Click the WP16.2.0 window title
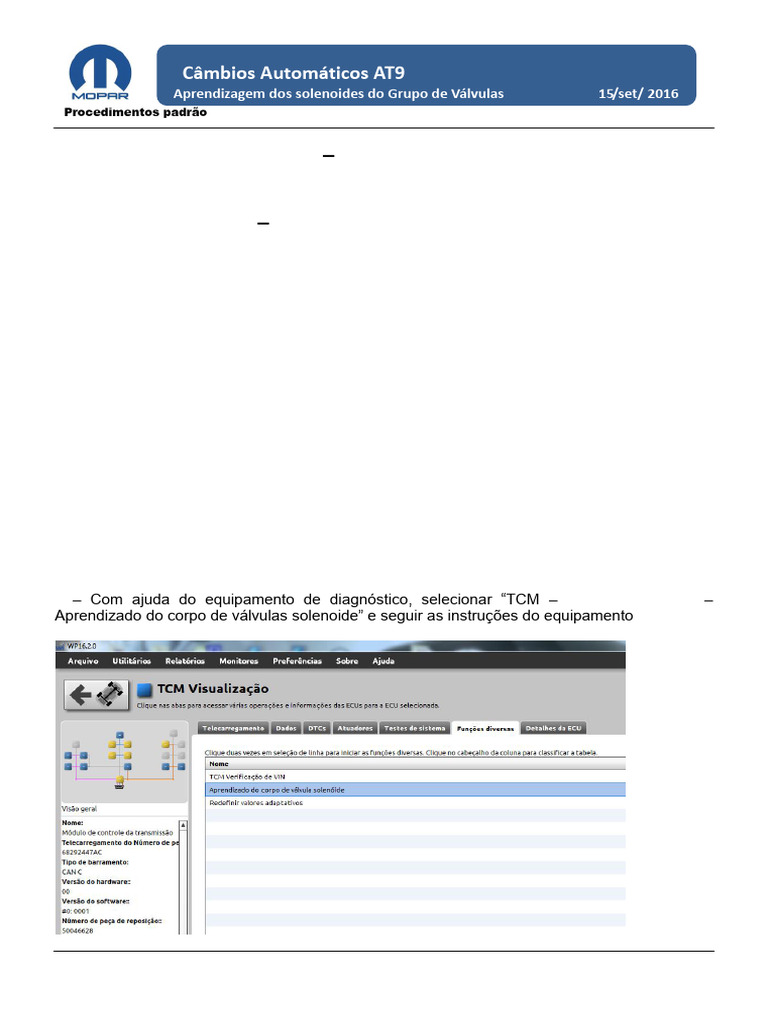The height and width of the screenshot is (1024, 768). pos(82,646)
